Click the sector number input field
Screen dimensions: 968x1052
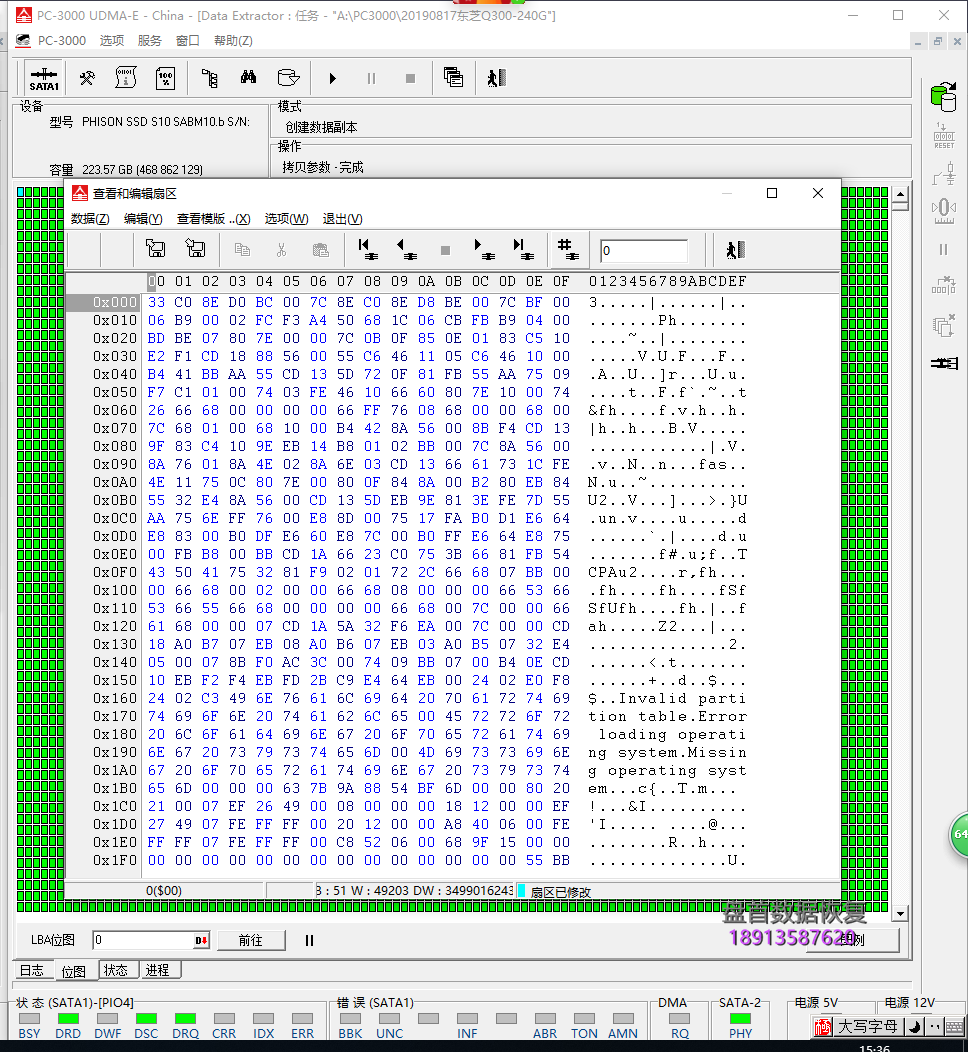[643, 251]
